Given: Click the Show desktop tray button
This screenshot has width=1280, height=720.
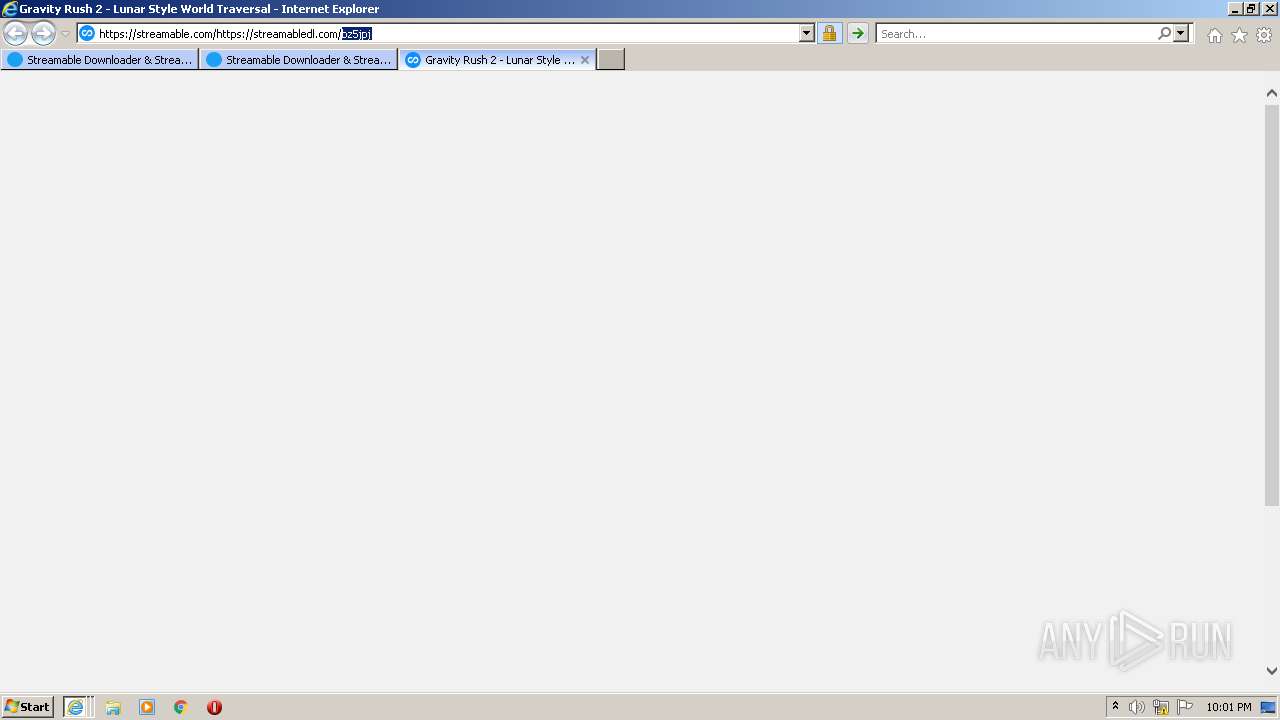Looking at the screenshot, I should (x=1268, y=707).
